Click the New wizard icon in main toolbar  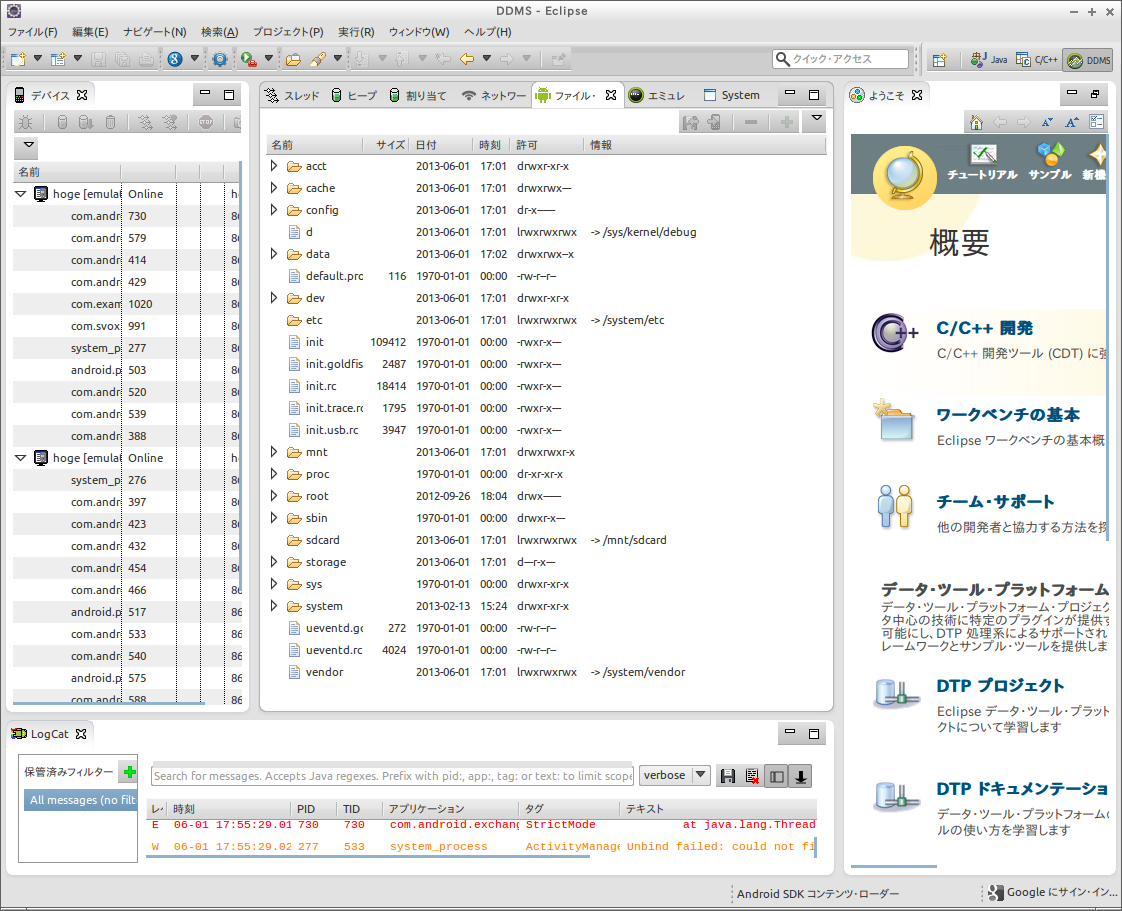pyautogui.click(x=18, y=59)
